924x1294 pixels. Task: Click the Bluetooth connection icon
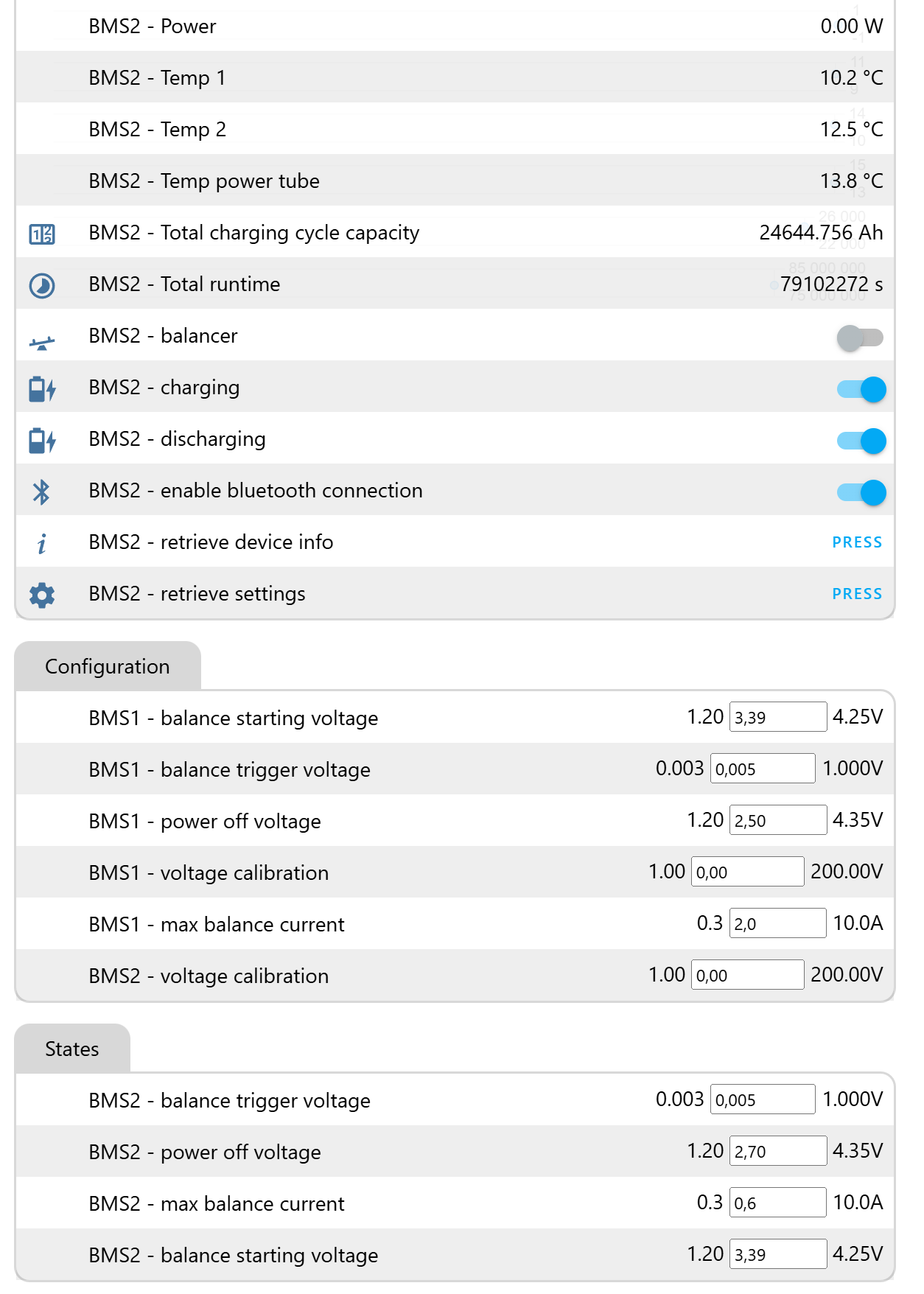point(42,492)
